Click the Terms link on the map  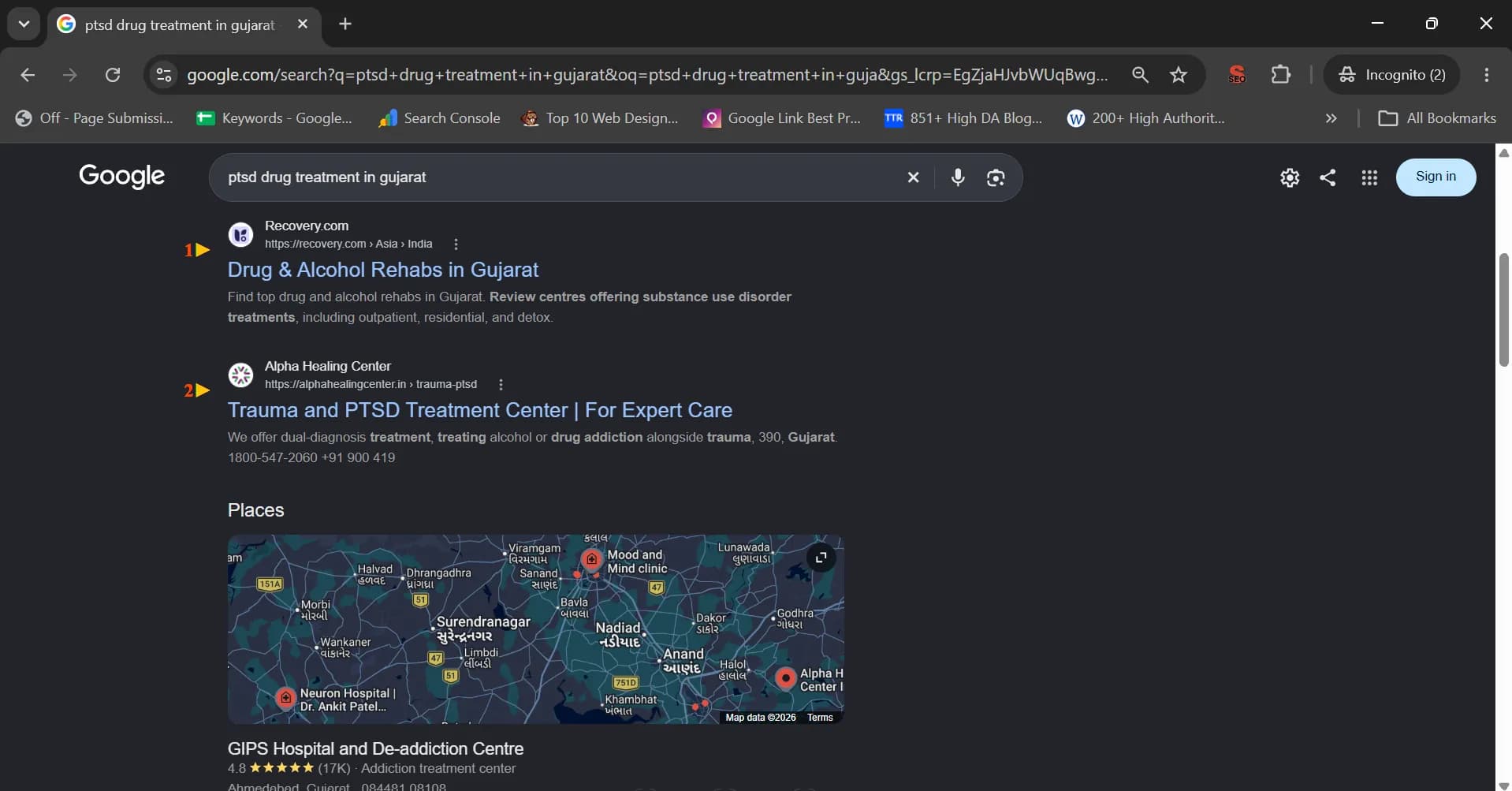tap(820, 718)
